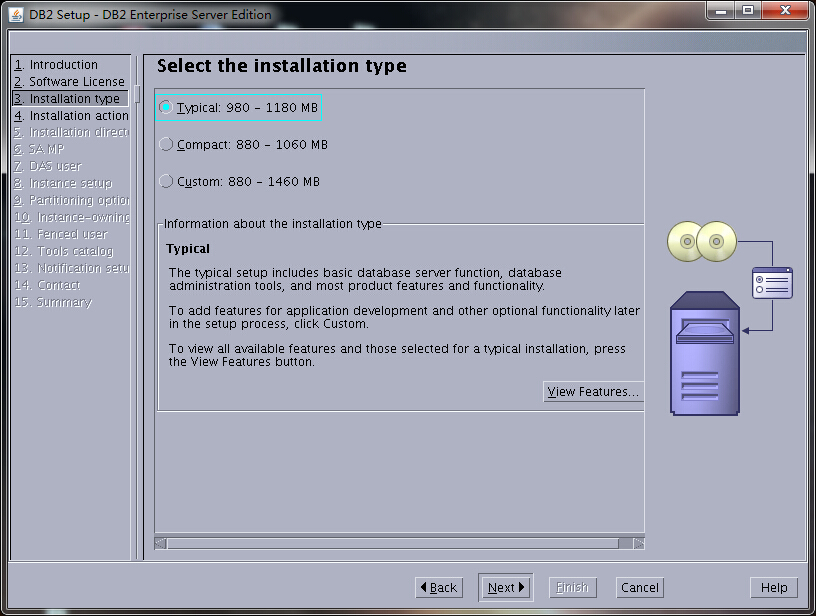Click the options list window icon
816x616 pixels.
[772, 283]
